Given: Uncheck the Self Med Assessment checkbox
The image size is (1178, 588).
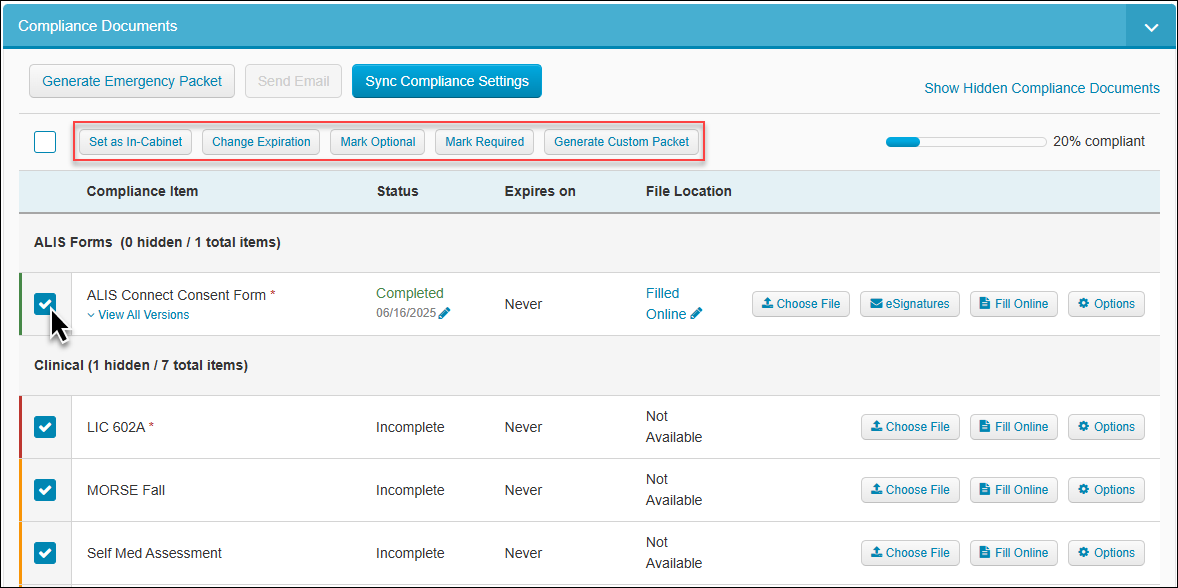Looking at the screenshot, I should coord(45,553).
